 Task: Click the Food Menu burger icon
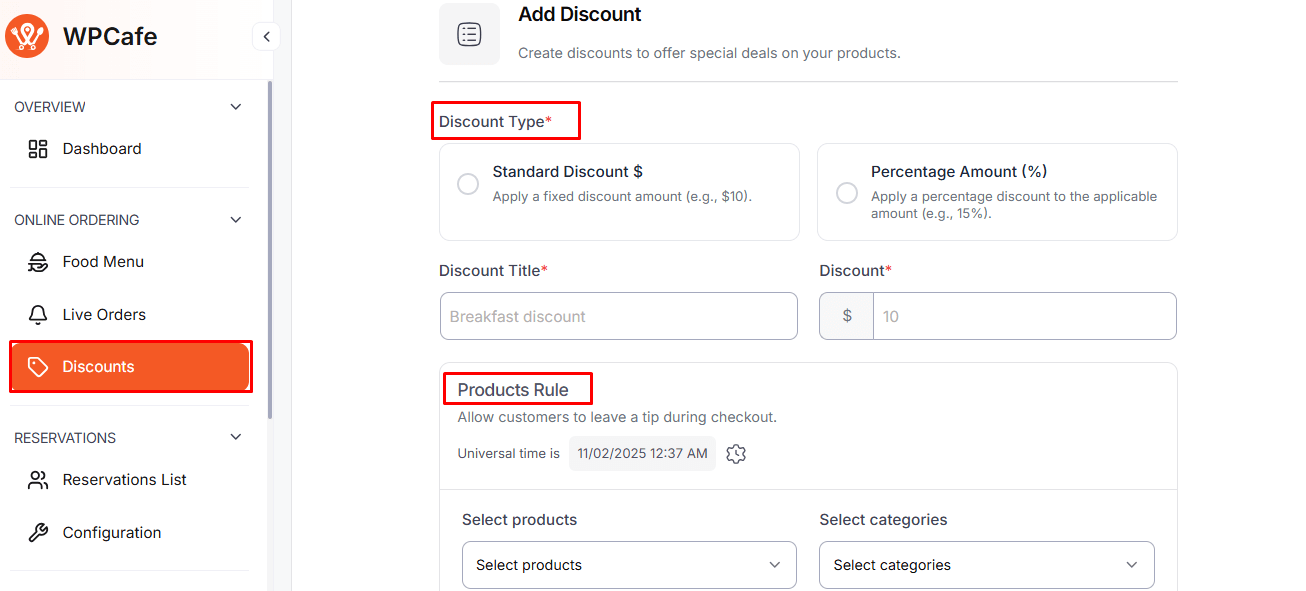(x=38, y=262)
